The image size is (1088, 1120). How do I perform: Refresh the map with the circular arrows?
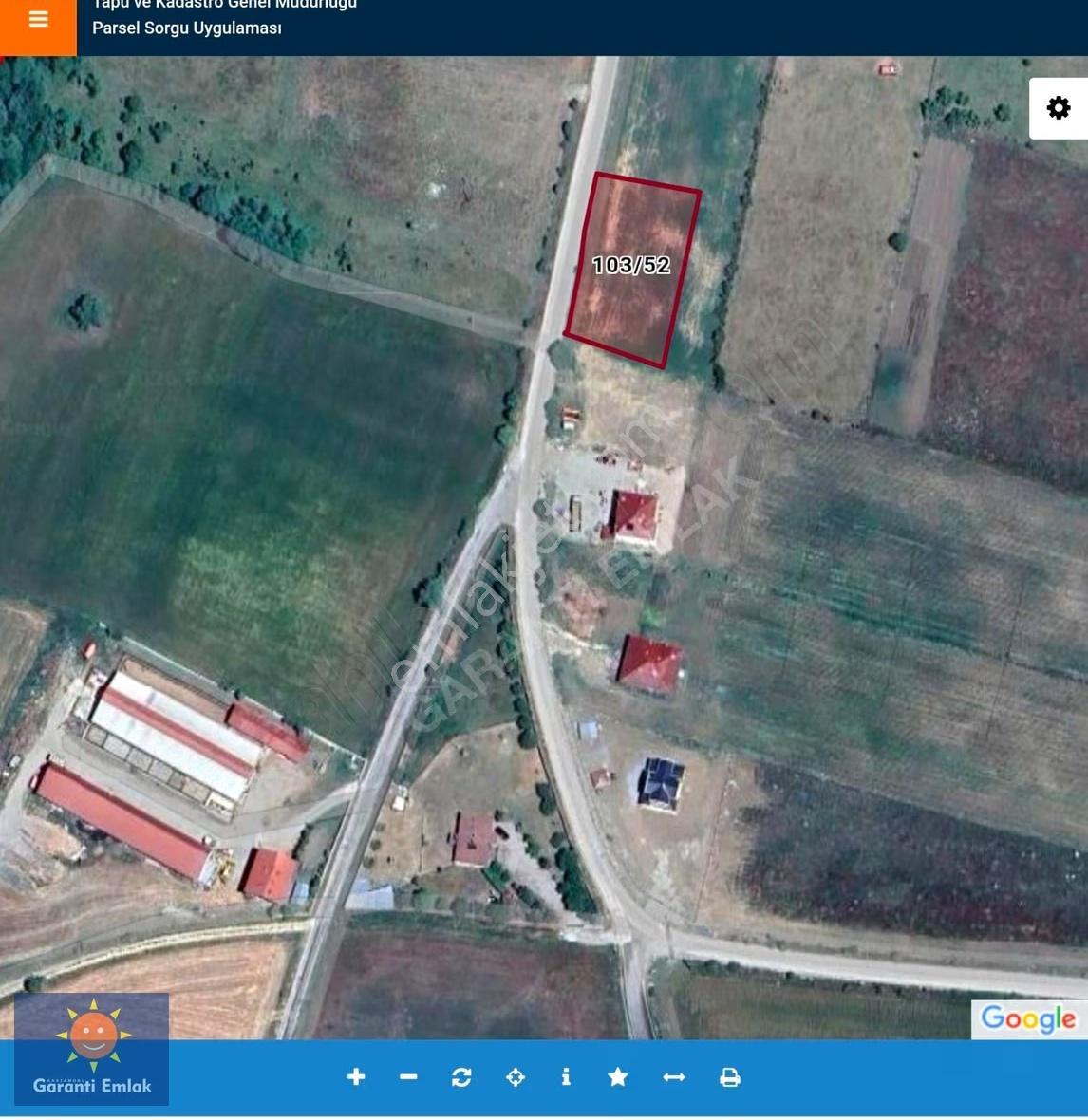[x=461, y=1077]
